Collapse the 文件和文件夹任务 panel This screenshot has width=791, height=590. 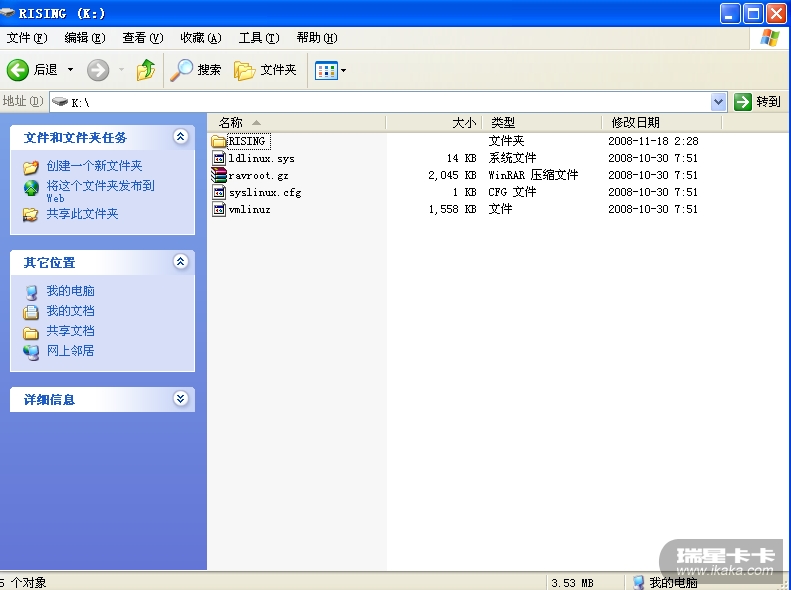181,136
